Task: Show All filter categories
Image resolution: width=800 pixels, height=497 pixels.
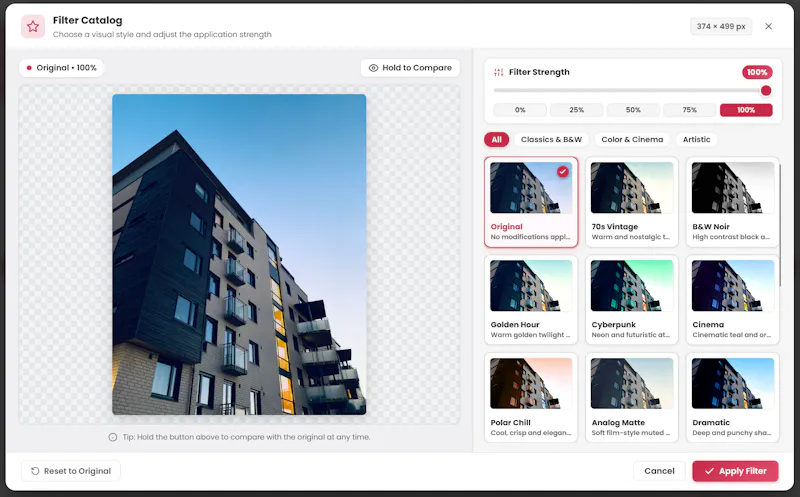Action: coord(496,139)
